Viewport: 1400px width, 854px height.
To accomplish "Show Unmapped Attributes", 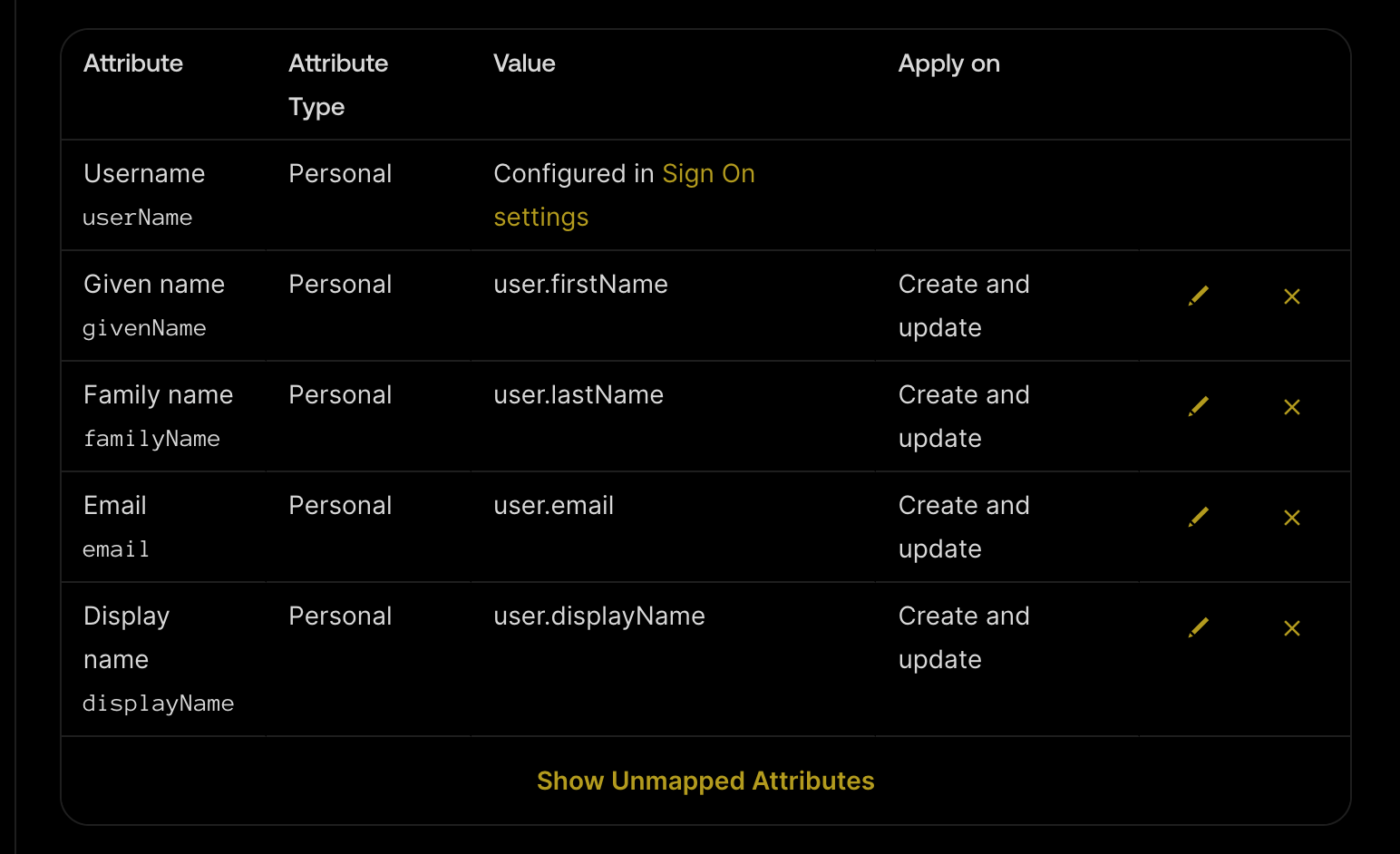I will pyautogui.click(x=705, y=781).
